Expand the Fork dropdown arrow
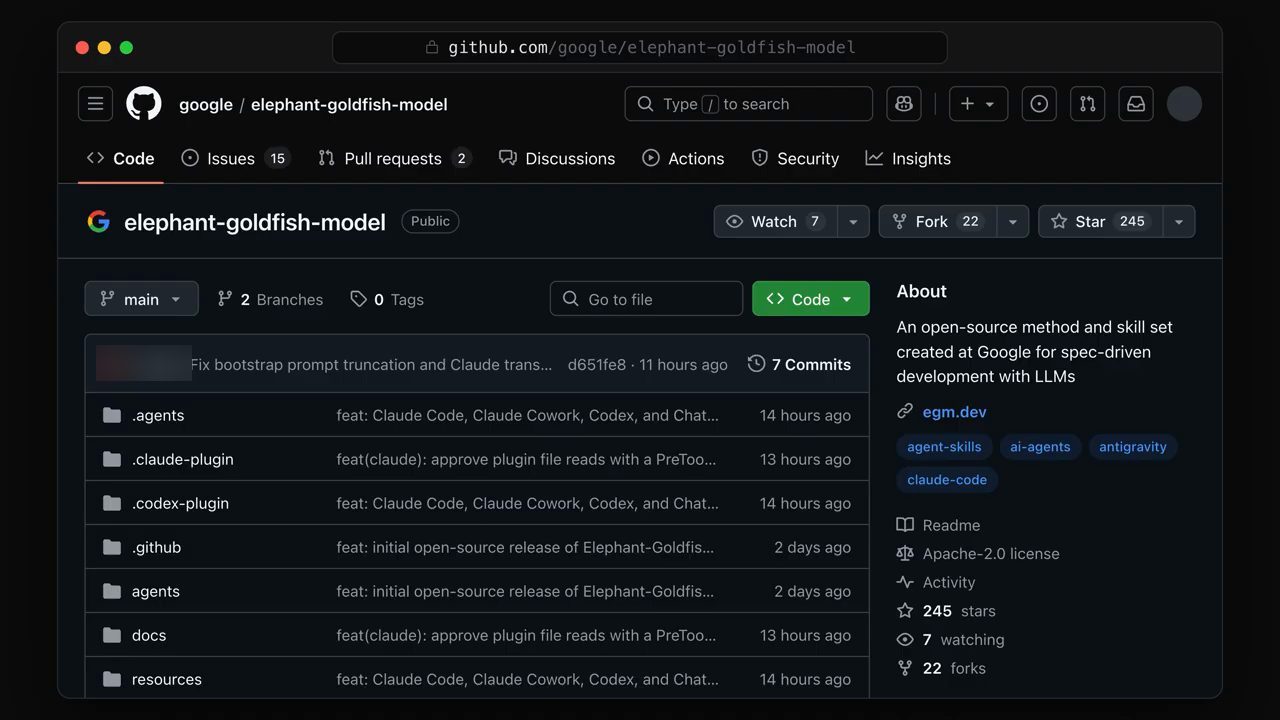The height and width of the screenshot is (720, 1280). (x=1013, y=222)
